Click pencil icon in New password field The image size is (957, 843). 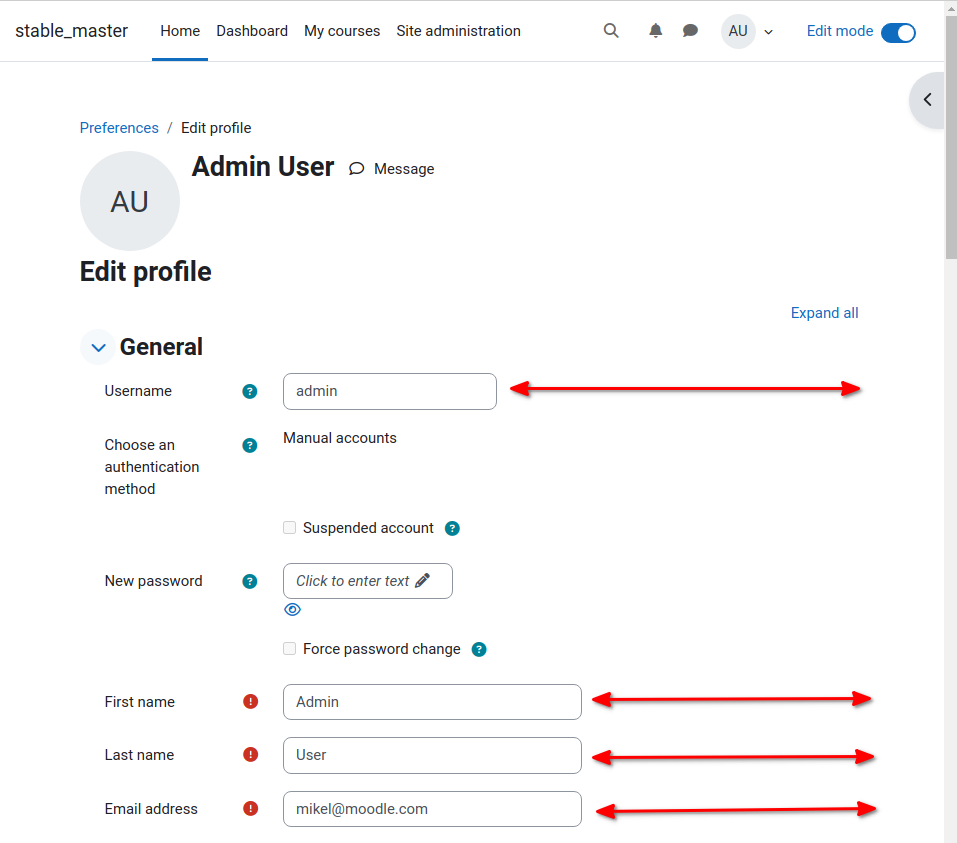422,581
